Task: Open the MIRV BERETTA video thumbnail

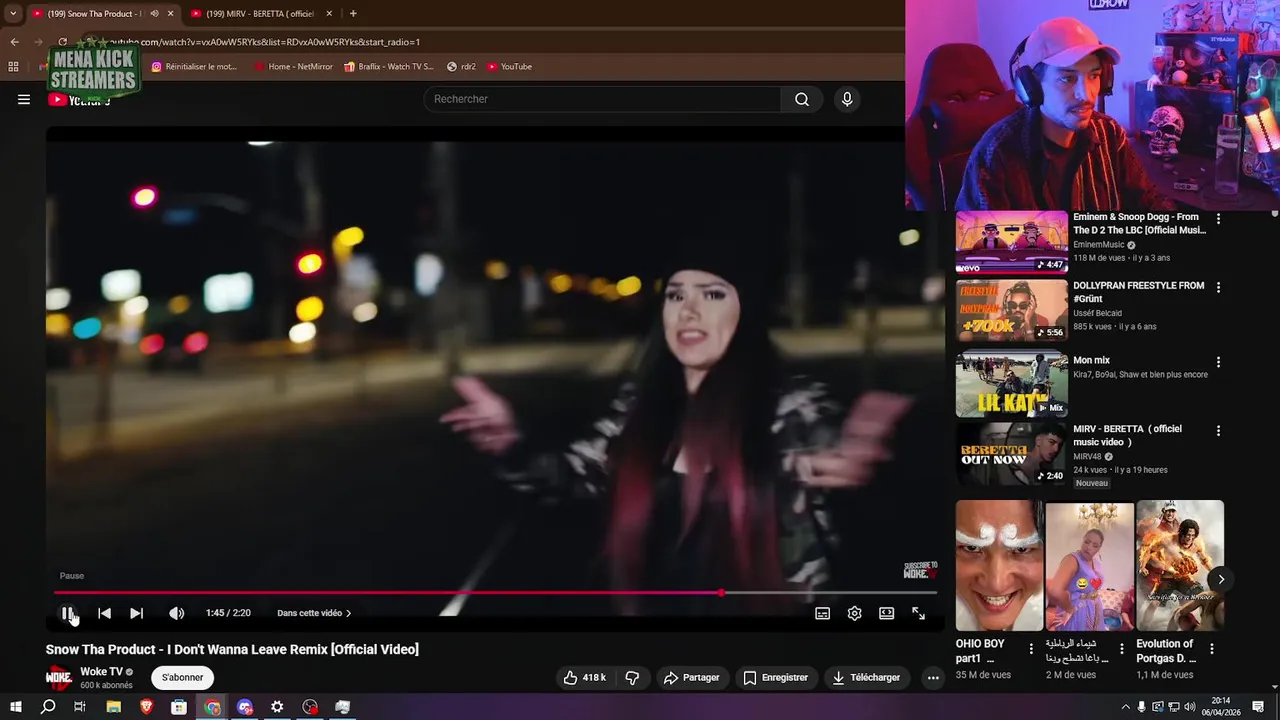Action: pyautogui.click(x=1011, y=454)
